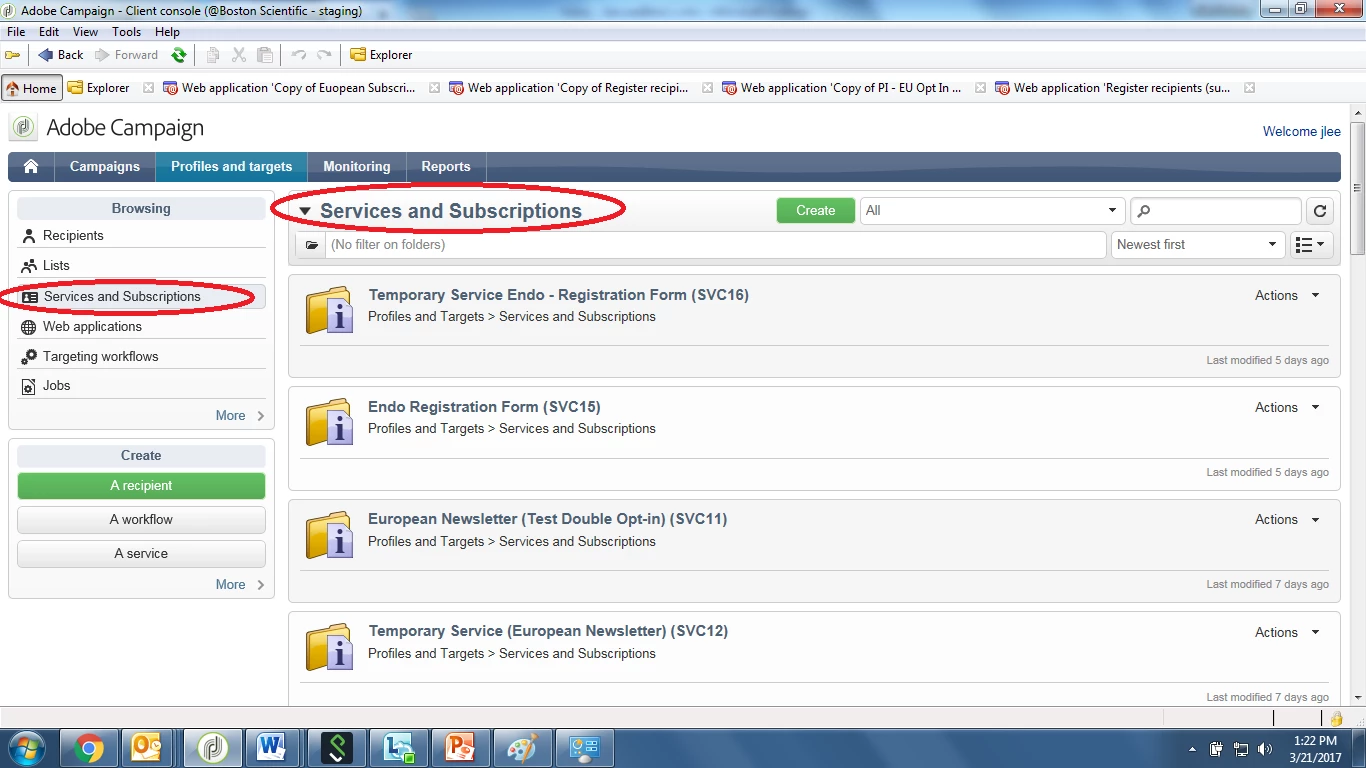This screenshot has width=1366, height=768.
Task: Switch to the Profiles and targets tab
Action: (x=232, y=167)
